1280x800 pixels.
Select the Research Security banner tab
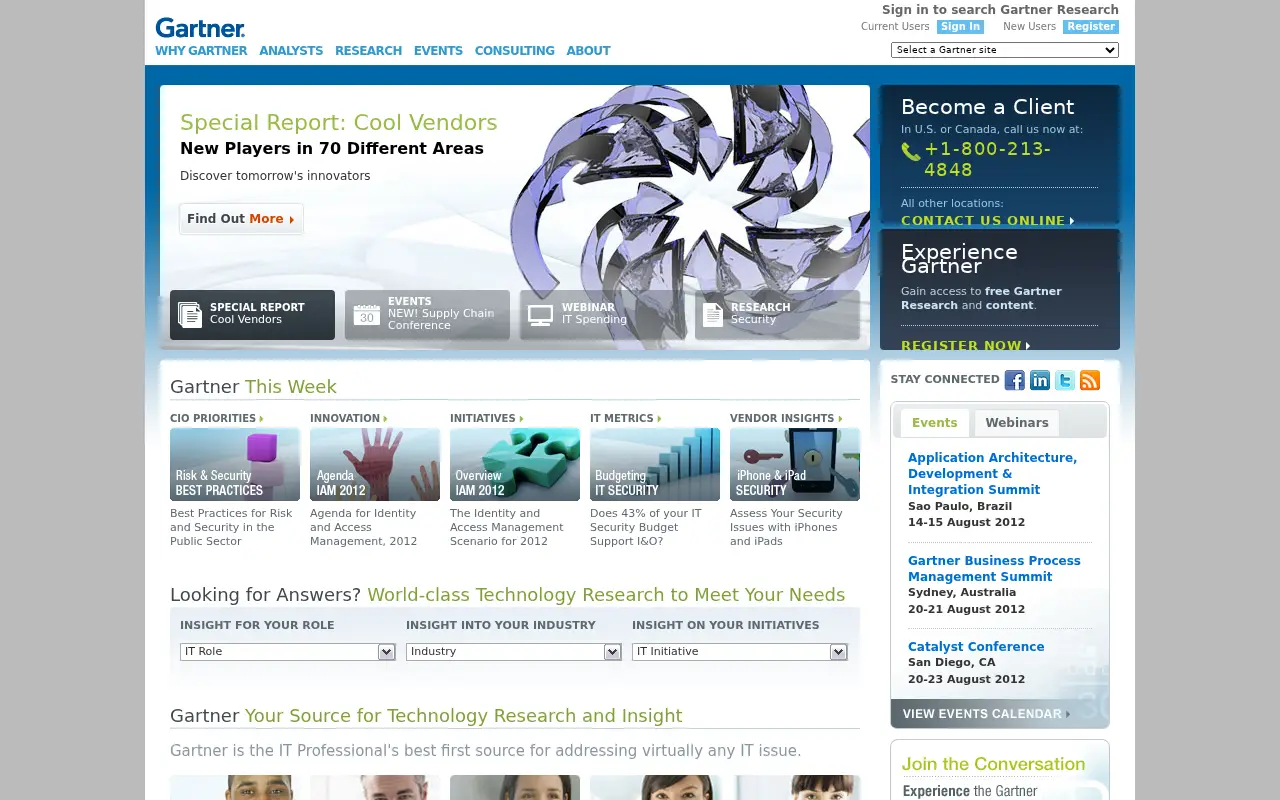point(777,315)
